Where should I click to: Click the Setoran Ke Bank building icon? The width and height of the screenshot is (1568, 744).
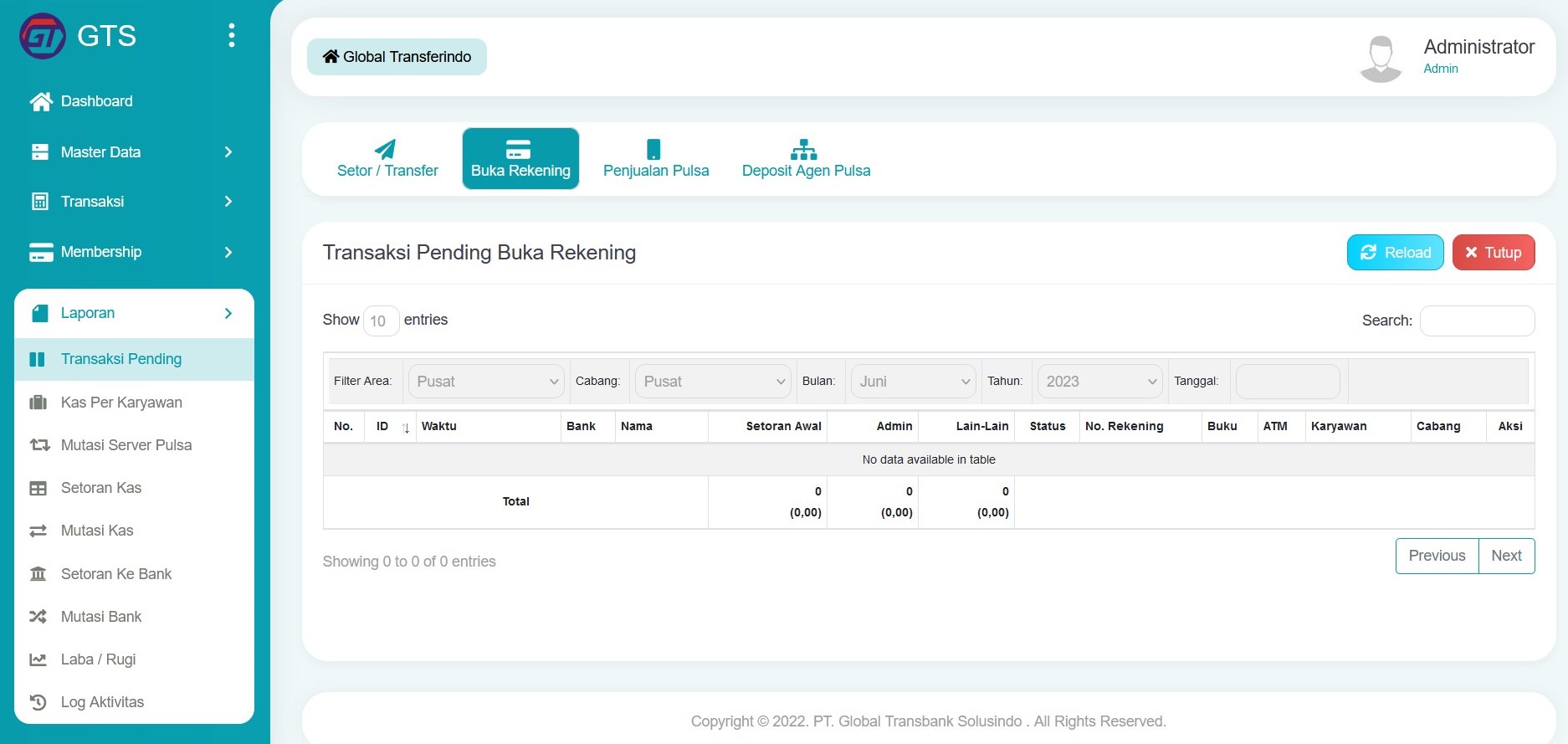coord(38,574)
